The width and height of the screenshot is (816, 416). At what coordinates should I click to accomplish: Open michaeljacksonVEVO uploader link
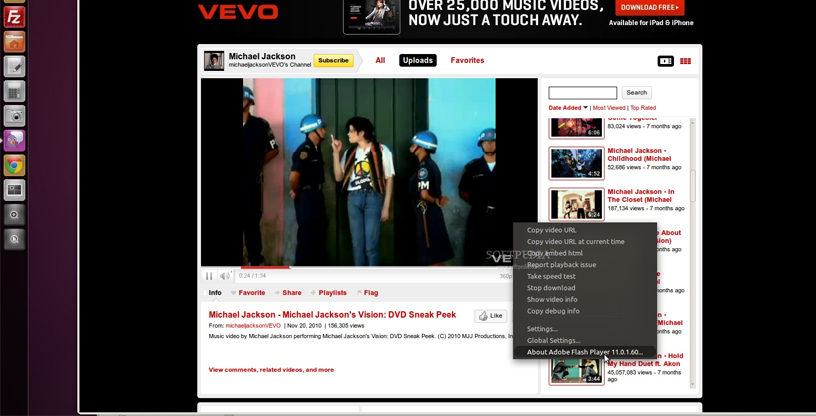pos(253,325)
